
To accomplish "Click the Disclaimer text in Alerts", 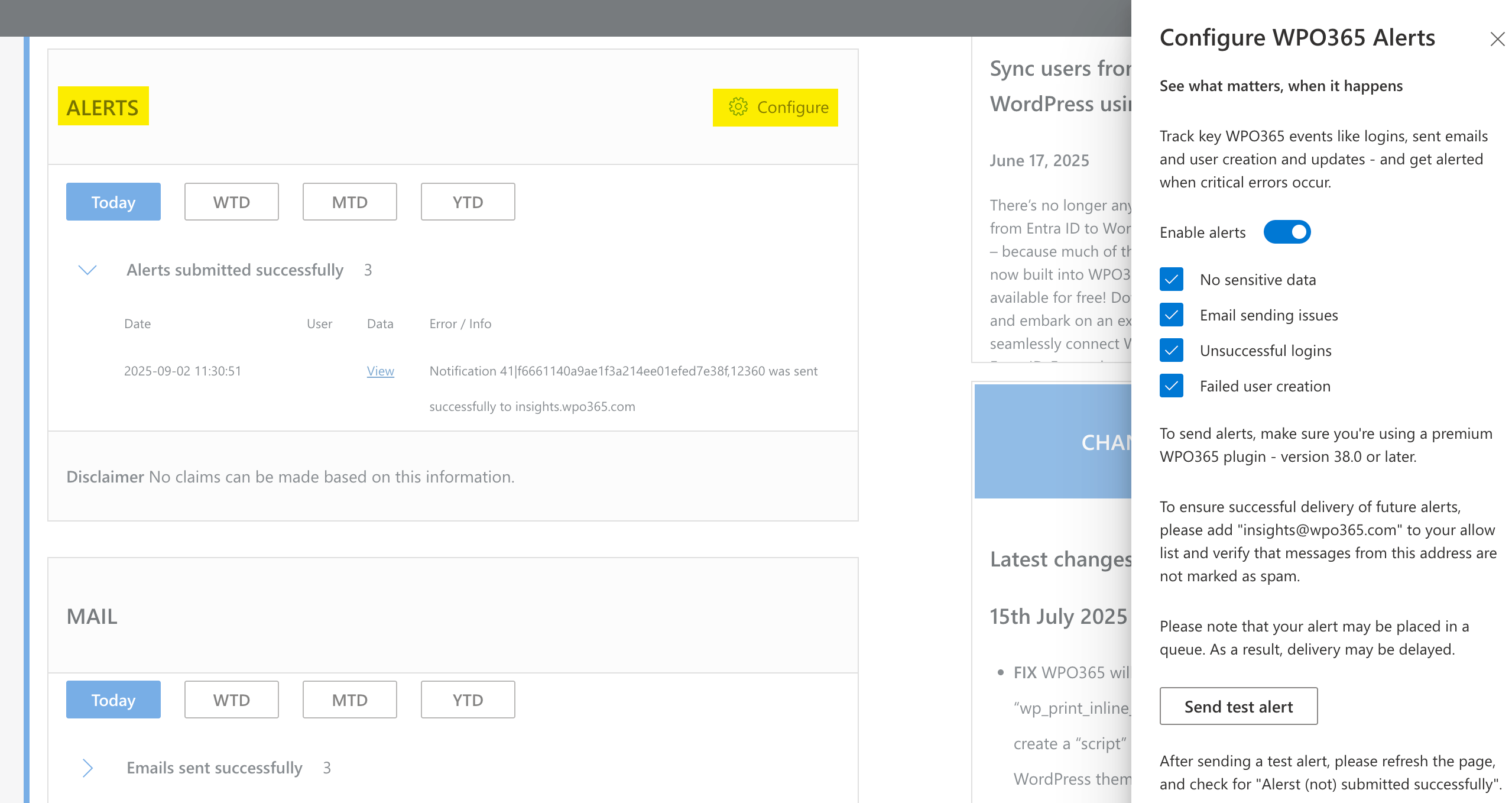I will point(290,477).
